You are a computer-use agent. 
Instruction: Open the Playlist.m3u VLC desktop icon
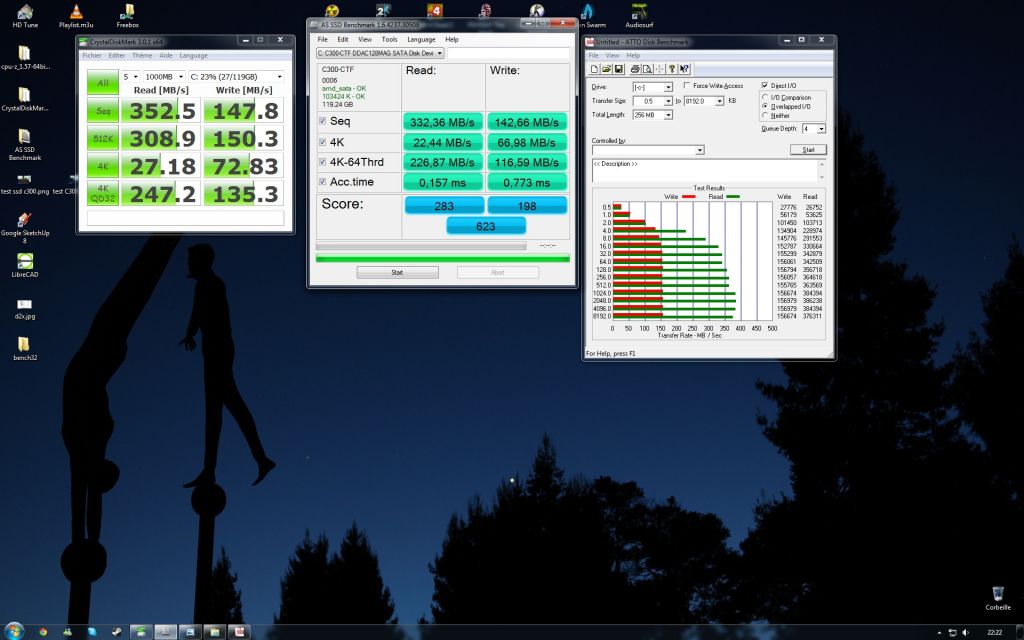click(x=76, y=16)
